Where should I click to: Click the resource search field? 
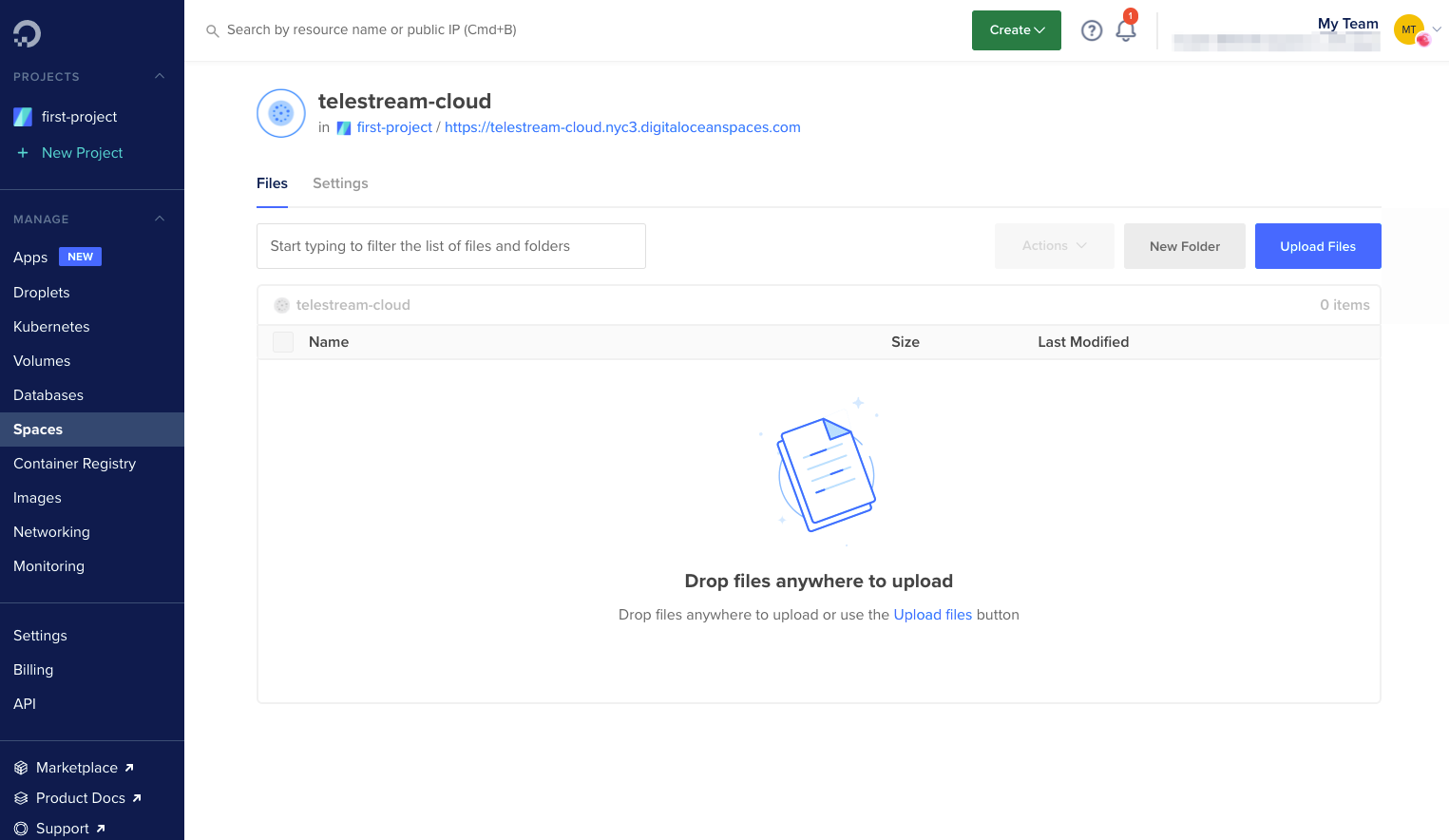(x=372, y=30)
